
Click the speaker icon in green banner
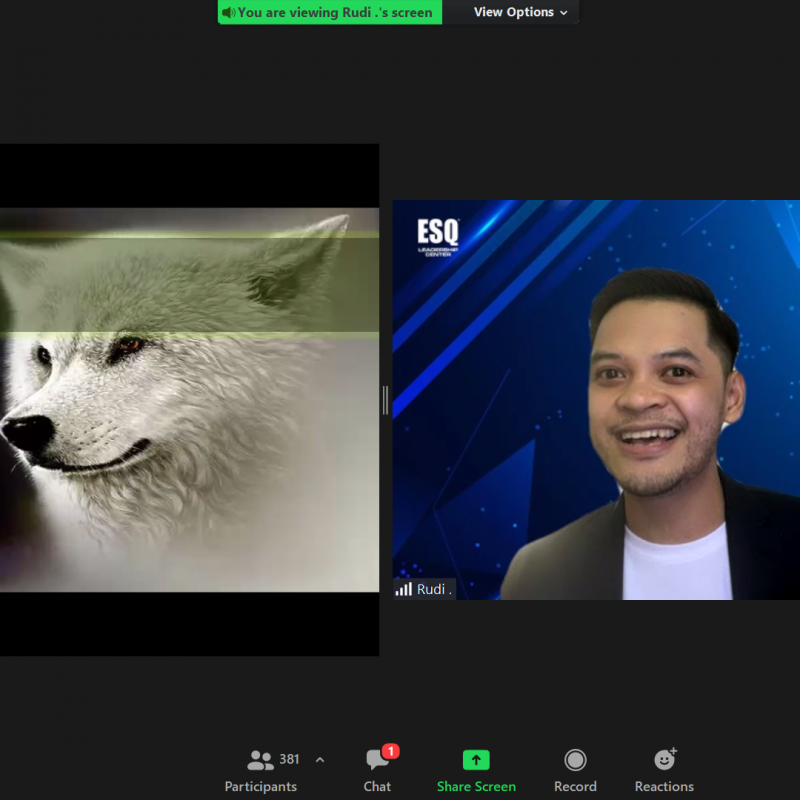228,12
